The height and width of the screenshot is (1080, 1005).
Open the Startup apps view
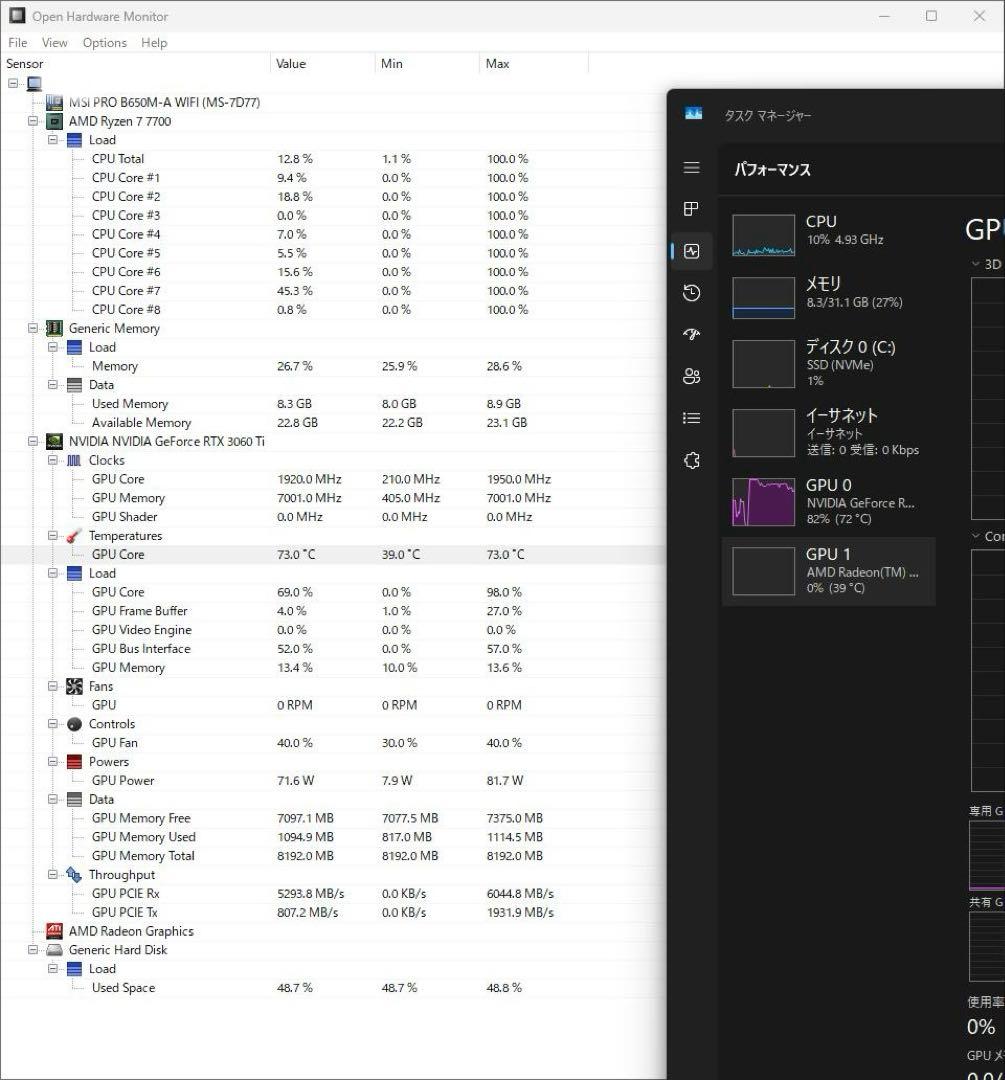pos(691,334)
